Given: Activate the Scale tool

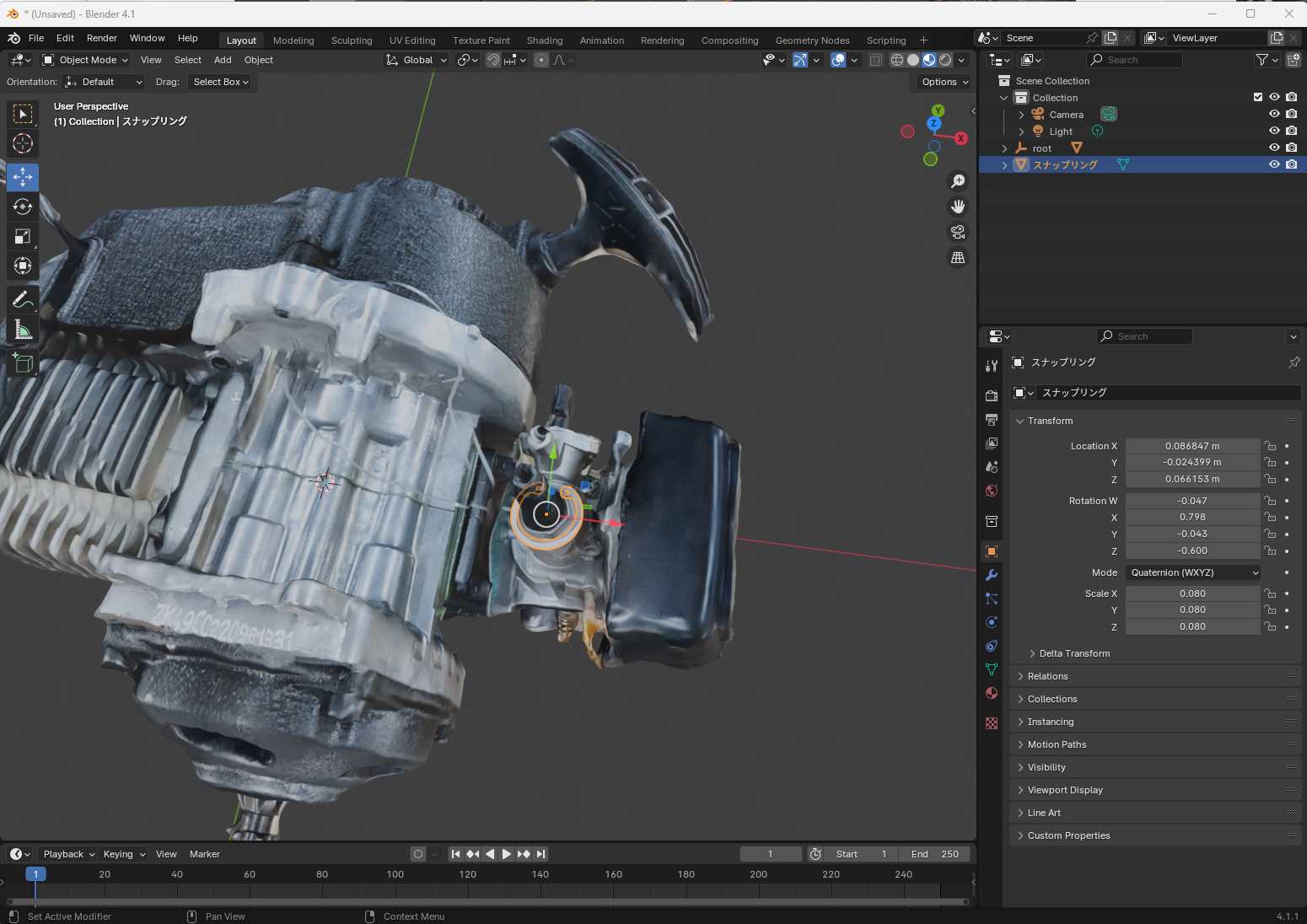Looking at the screenshot, I should tap(23, 236).
